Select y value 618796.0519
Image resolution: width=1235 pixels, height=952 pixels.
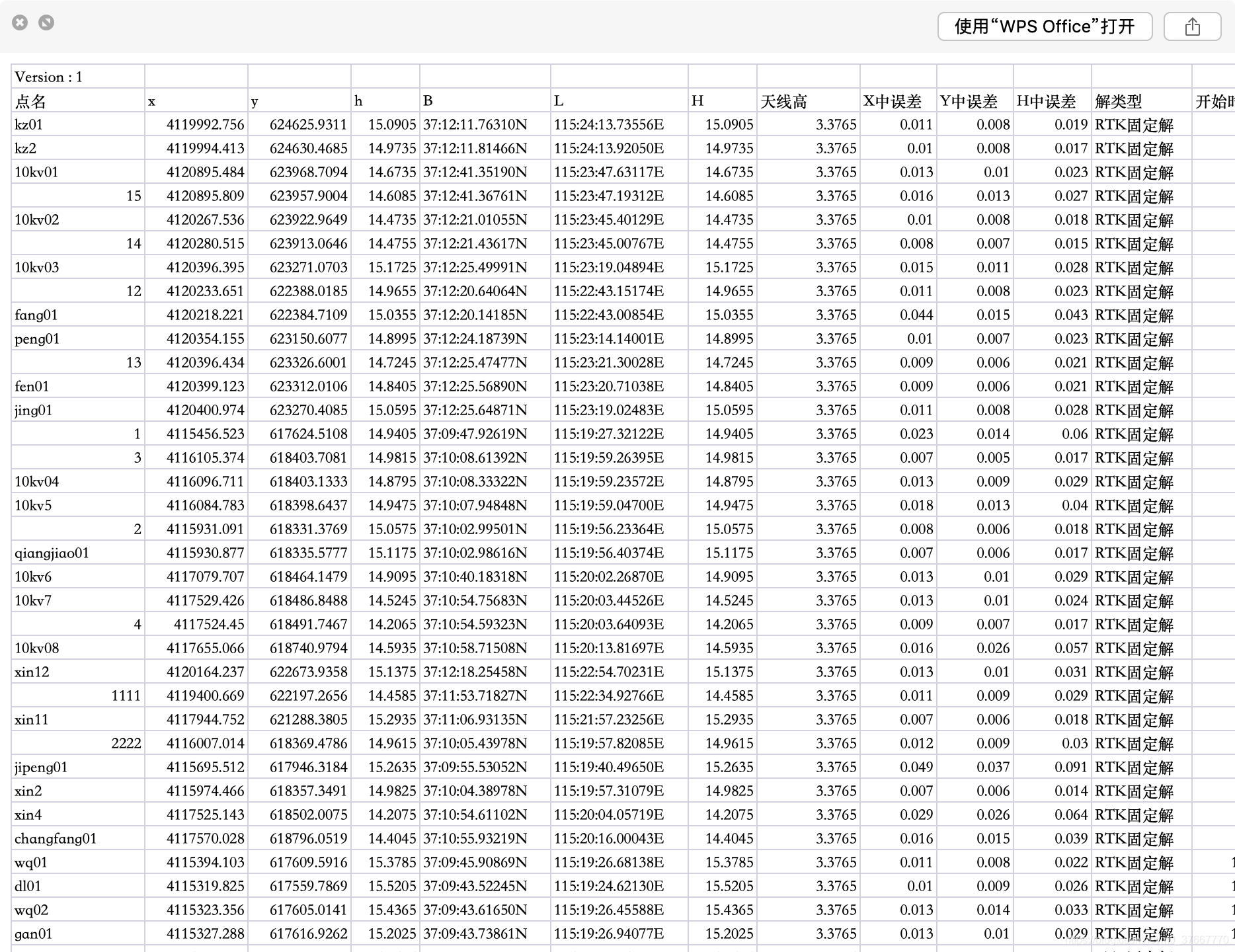coord(299,838)
